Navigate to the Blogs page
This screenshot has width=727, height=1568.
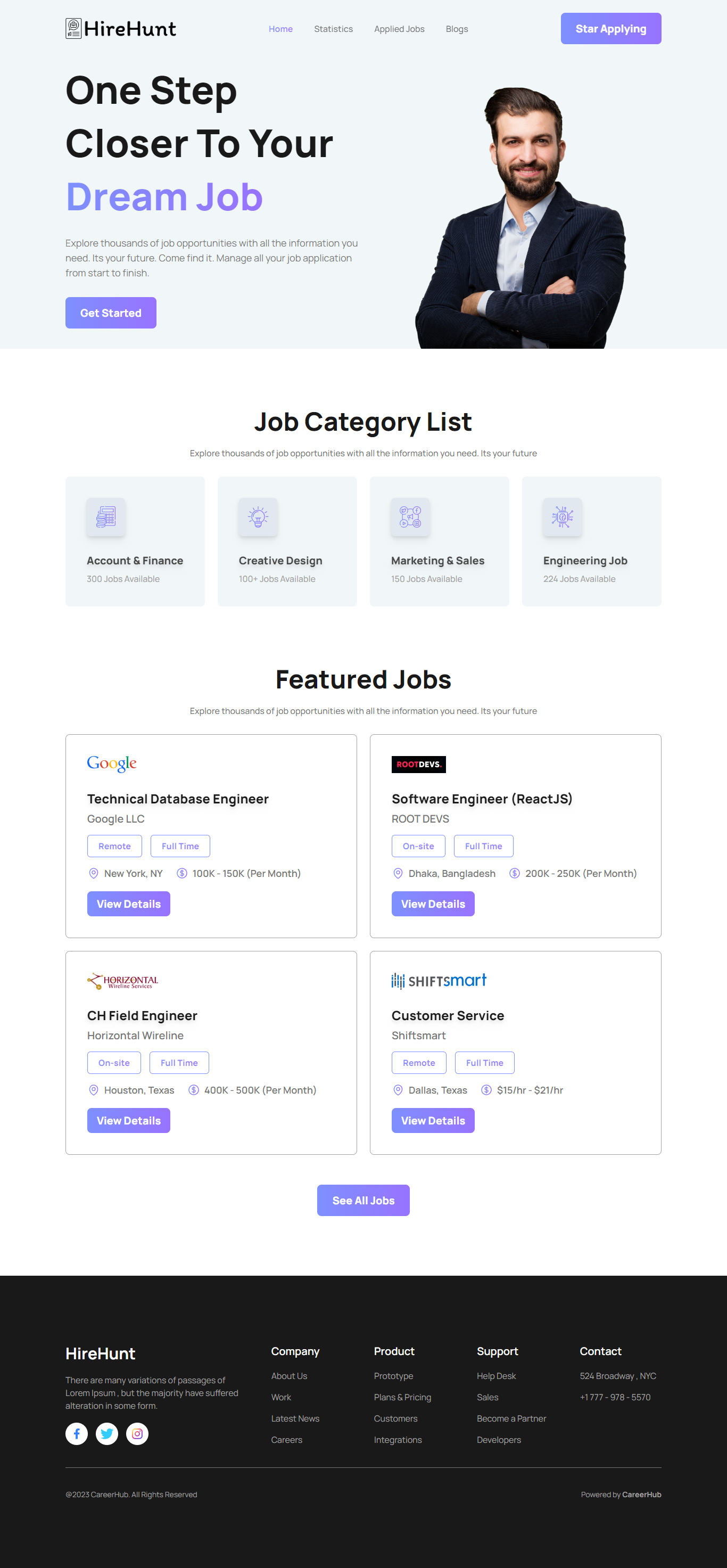pos(456,29)
